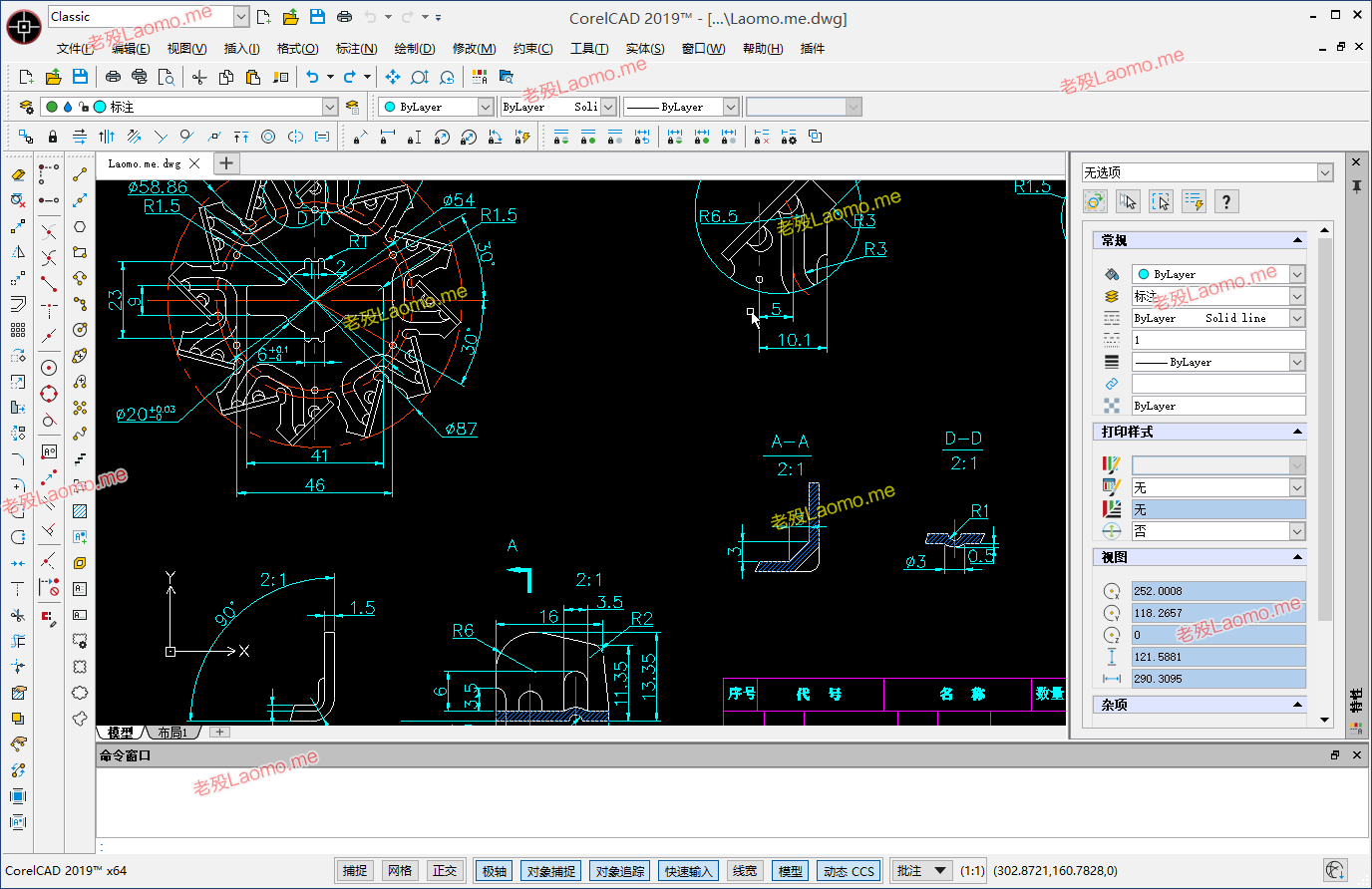The width and height of the screenshot is (1372, 889).
Task: Click the linetype scale field showing 1
Action: (1218, 340)
